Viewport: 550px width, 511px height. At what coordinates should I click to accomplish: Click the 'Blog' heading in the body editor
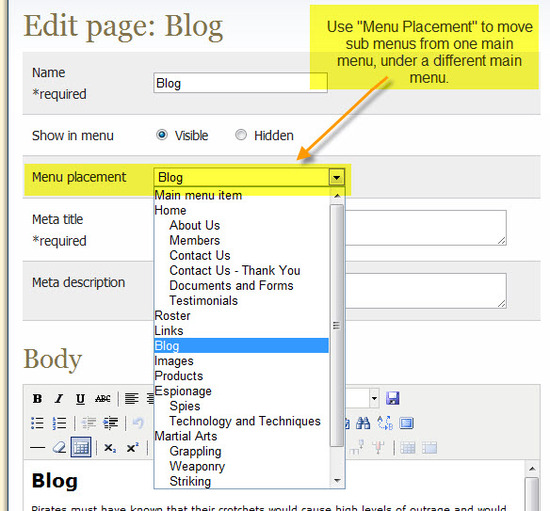tap(54, 480)
